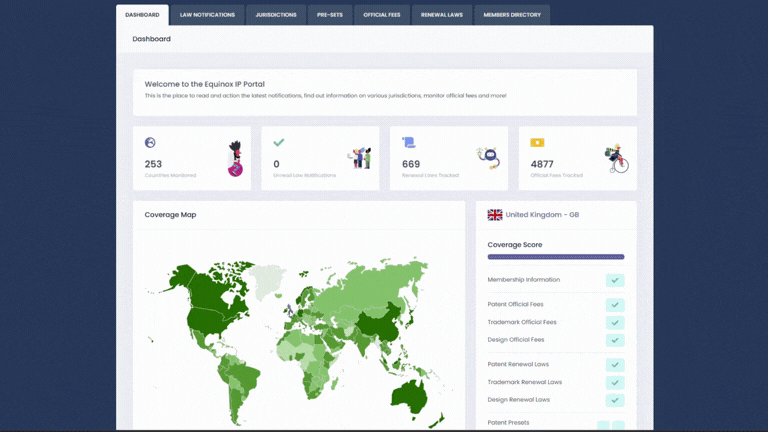Select the 0 Unread Law Notifications value
Viewport: 768px width, 432px height.
(x=276, y=164)
